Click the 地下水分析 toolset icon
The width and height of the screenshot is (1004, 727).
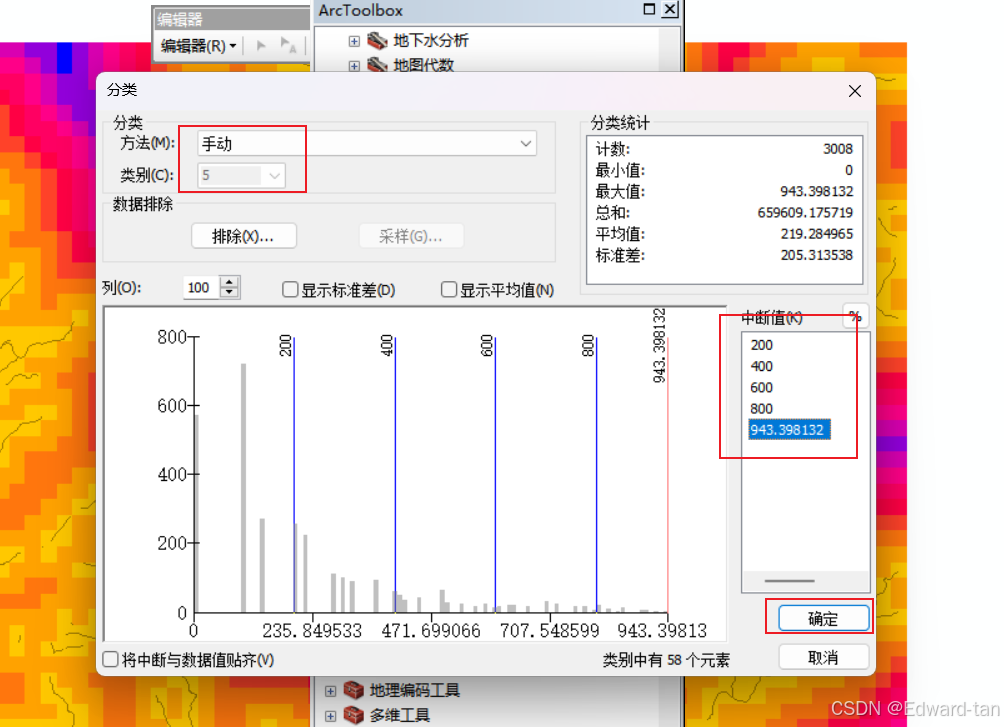point(377,40)
